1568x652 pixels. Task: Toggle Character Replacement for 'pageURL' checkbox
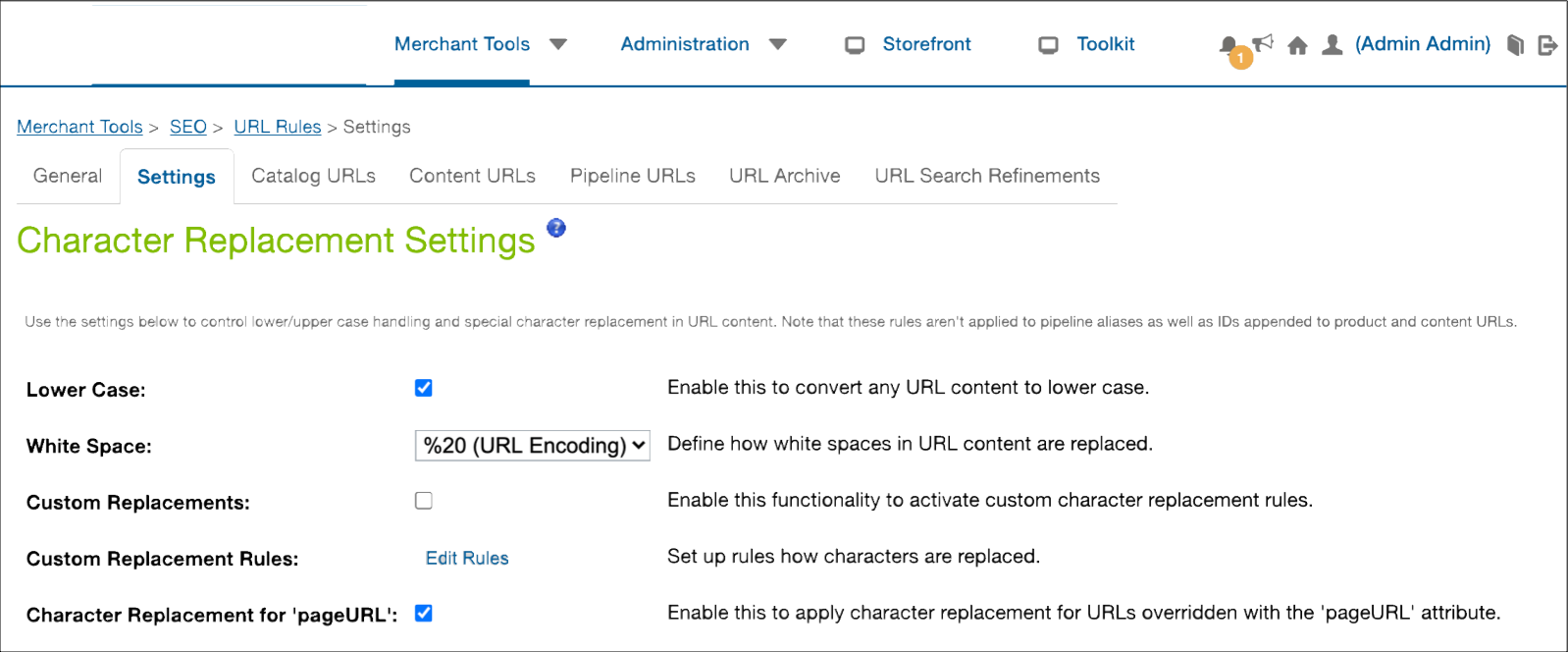pos(424,614)
